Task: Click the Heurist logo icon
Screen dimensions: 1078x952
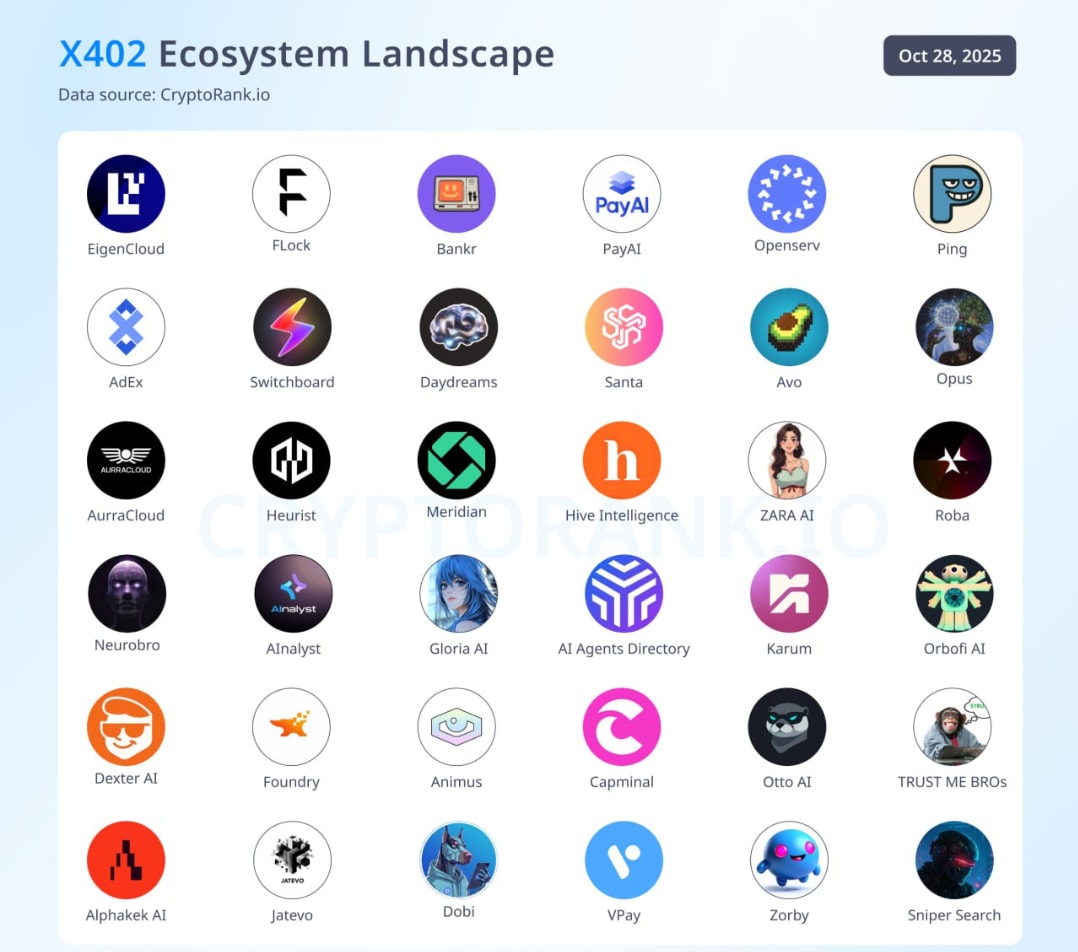Action: click(x=291, y=461)
